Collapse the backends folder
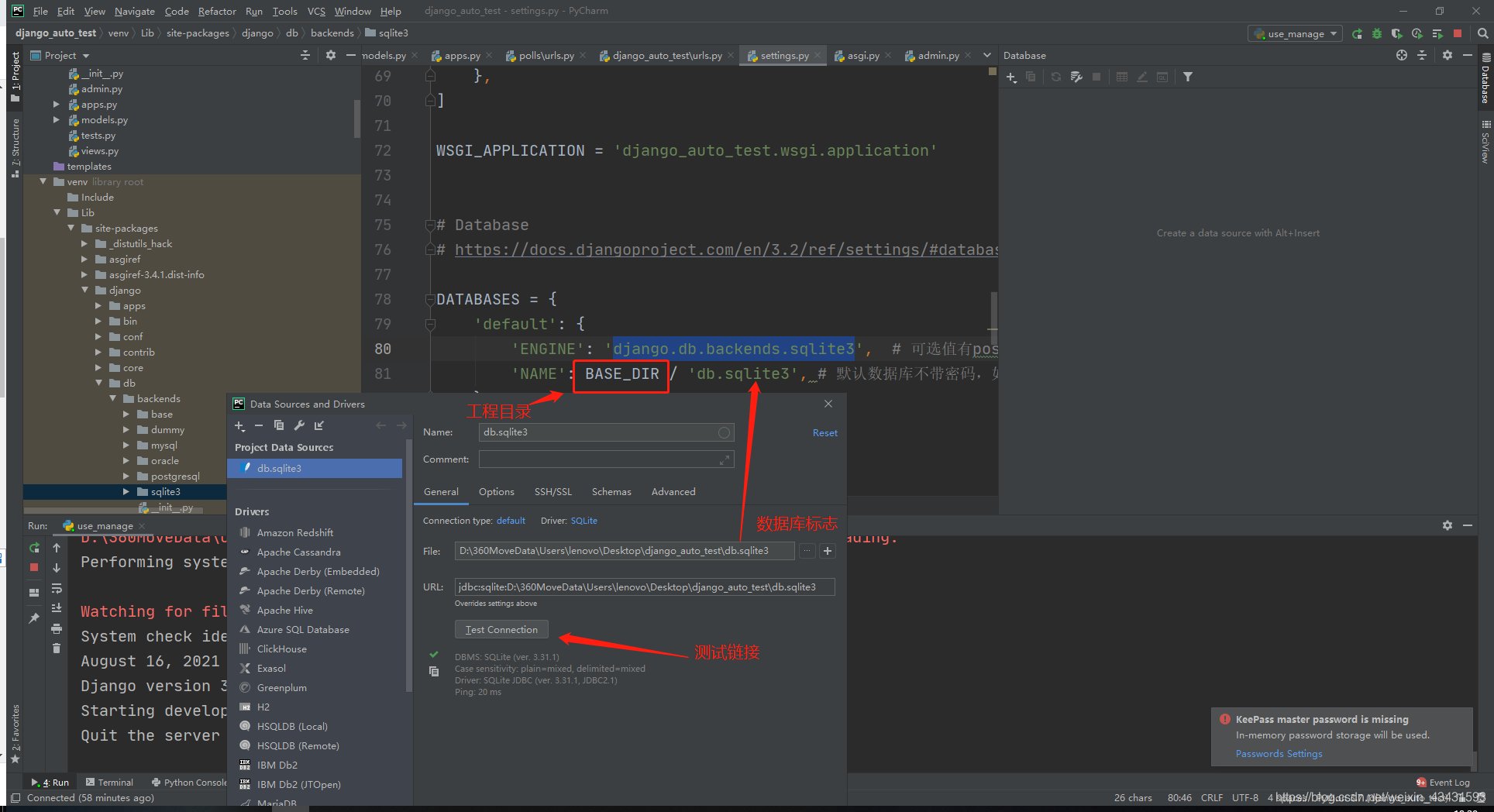The image size is (1494, 812). point(113,399)
